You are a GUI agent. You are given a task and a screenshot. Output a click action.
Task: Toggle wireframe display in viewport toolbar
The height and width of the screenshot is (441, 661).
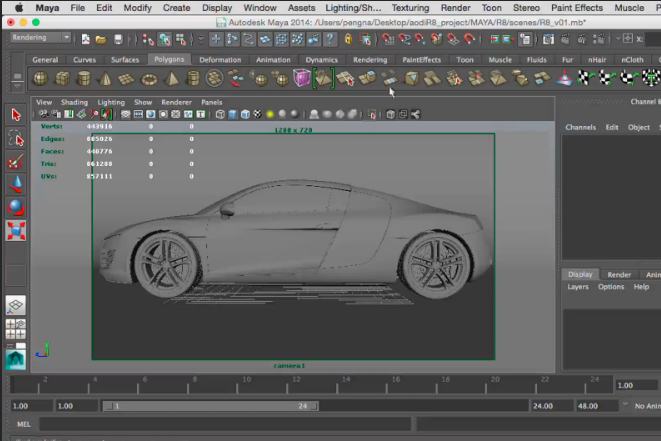coord(220,114)
